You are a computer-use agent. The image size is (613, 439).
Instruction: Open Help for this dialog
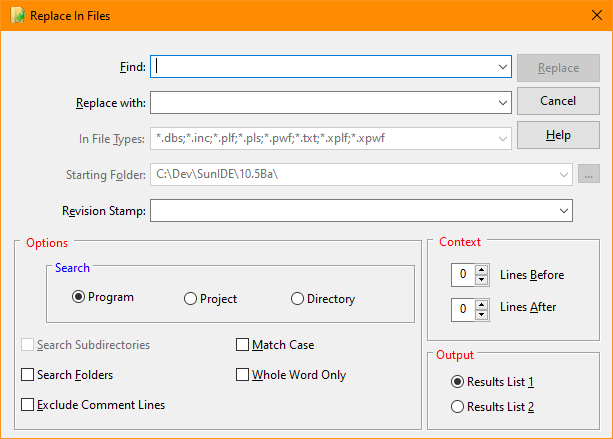coord(558,135)
